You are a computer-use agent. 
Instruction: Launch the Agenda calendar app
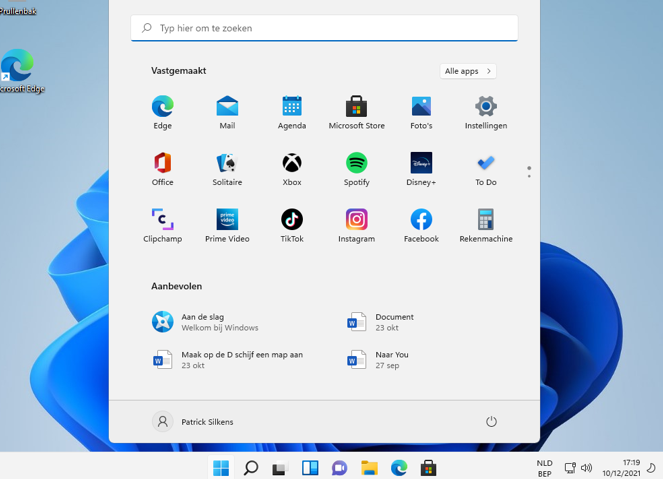292,112
